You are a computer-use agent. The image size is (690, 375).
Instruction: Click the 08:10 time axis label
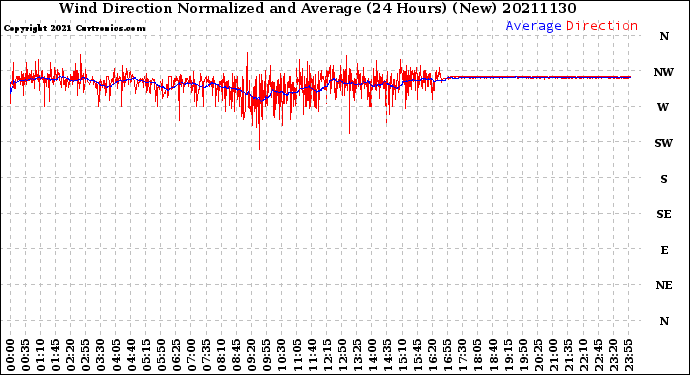pyautogui.click(x=221, y=355)
